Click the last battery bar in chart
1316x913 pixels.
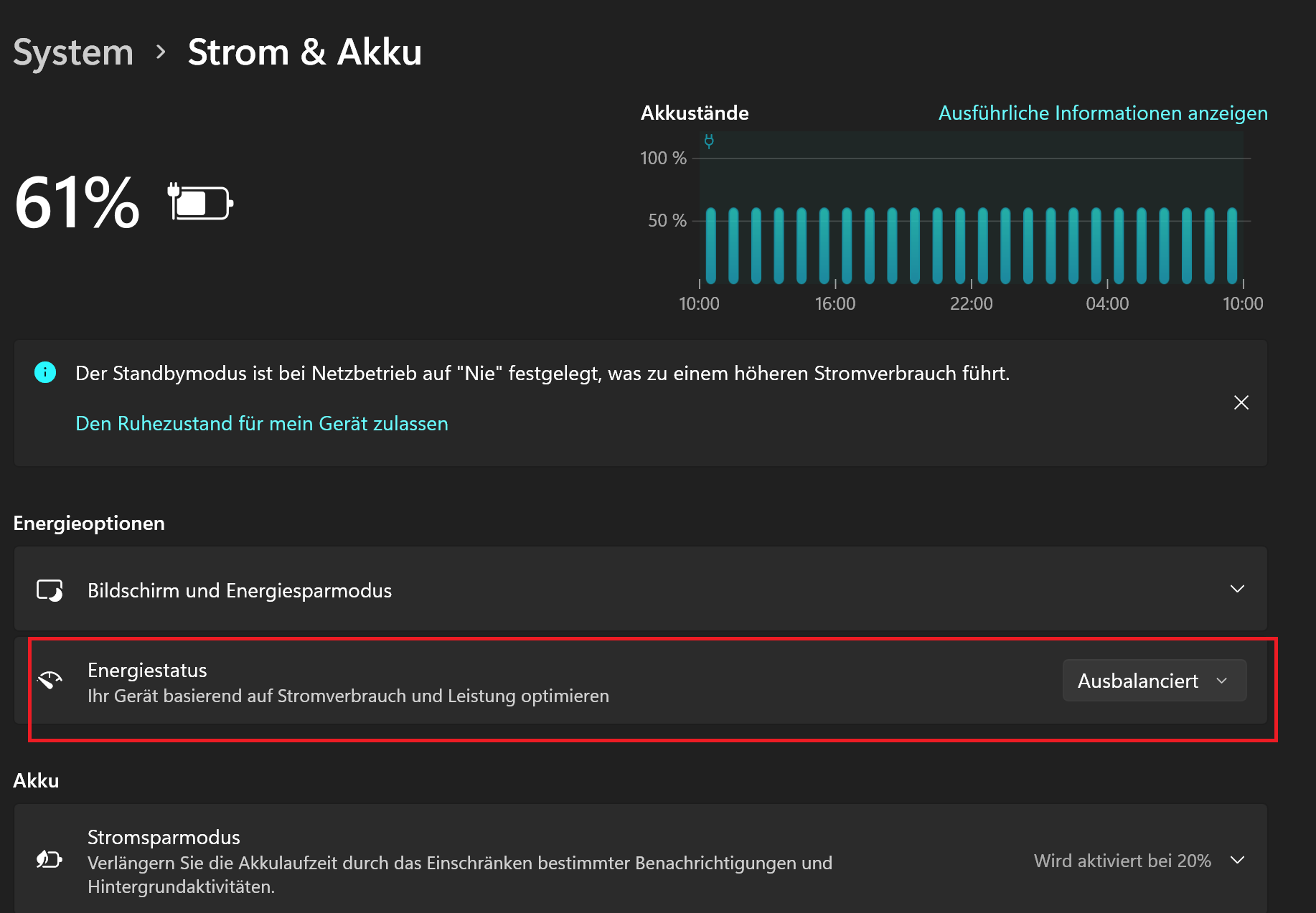pyautogui.click(x=1232, y=245)
